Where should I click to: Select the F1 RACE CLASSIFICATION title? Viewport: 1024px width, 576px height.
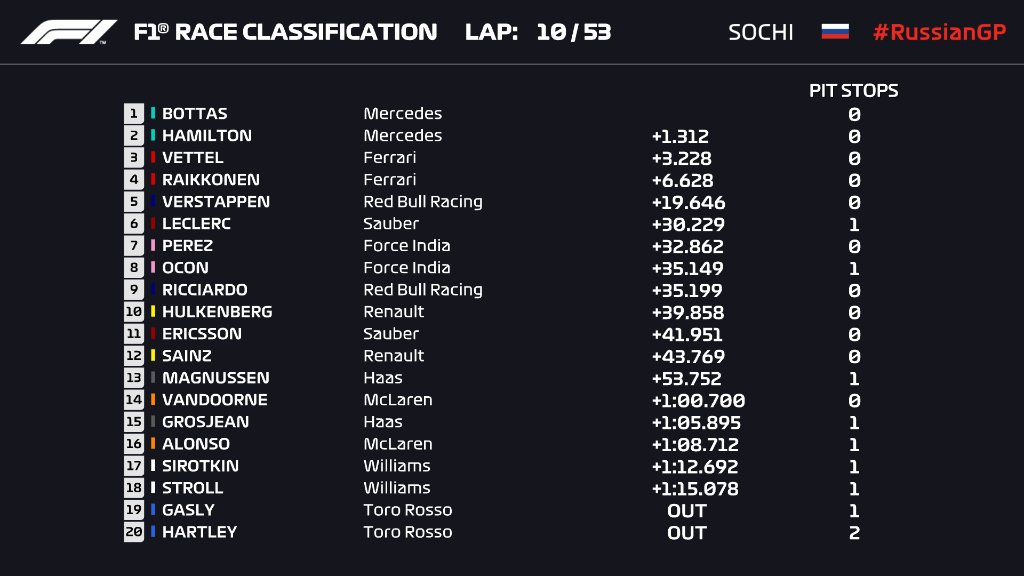point(285,32)
